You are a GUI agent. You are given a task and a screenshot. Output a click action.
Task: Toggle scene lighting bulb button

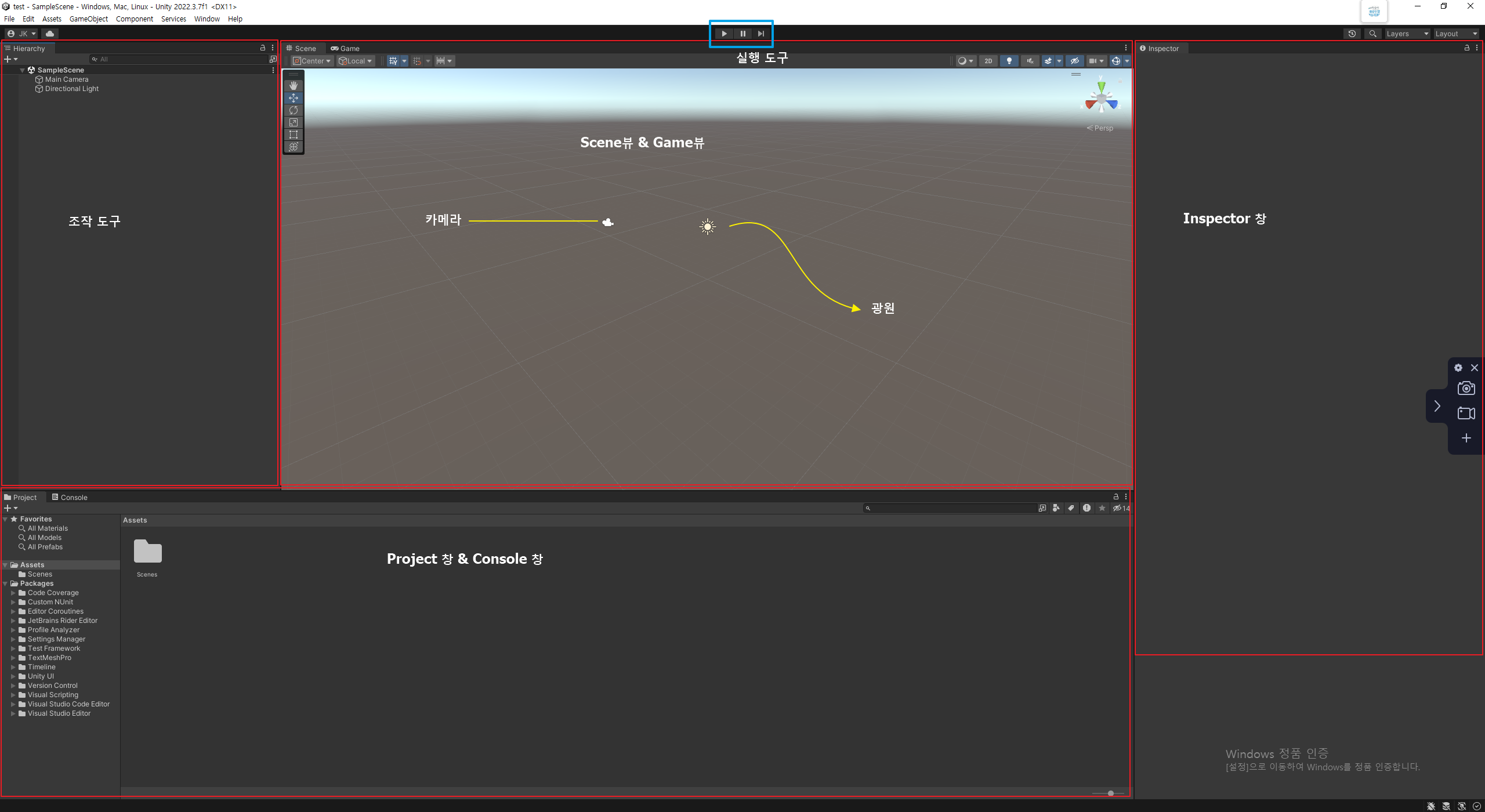1009,61
